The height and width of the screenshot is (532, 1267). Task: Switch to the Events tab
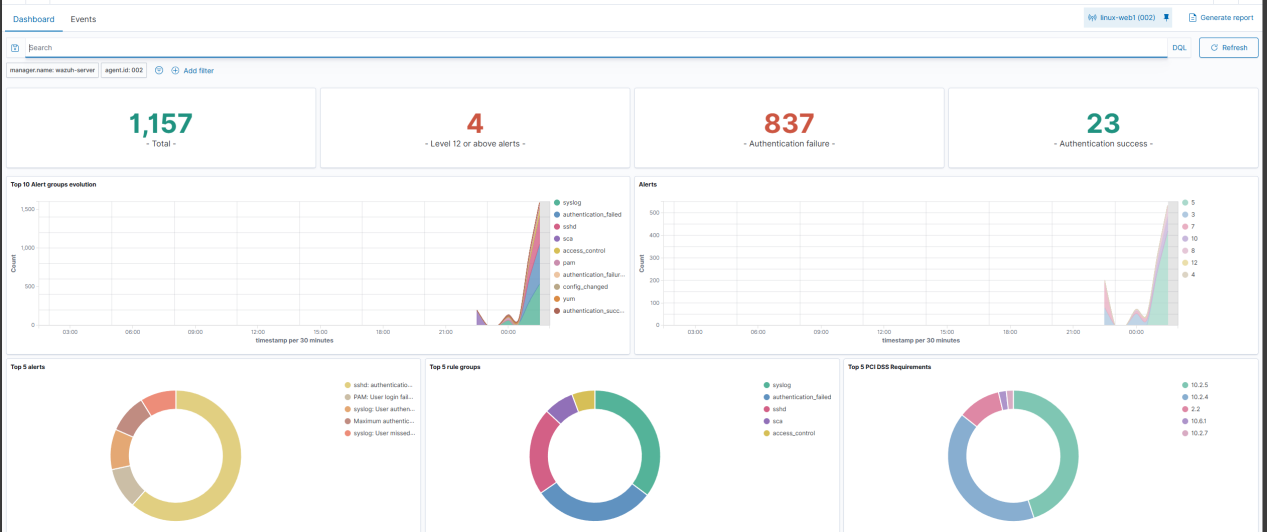tap(83, 19)
